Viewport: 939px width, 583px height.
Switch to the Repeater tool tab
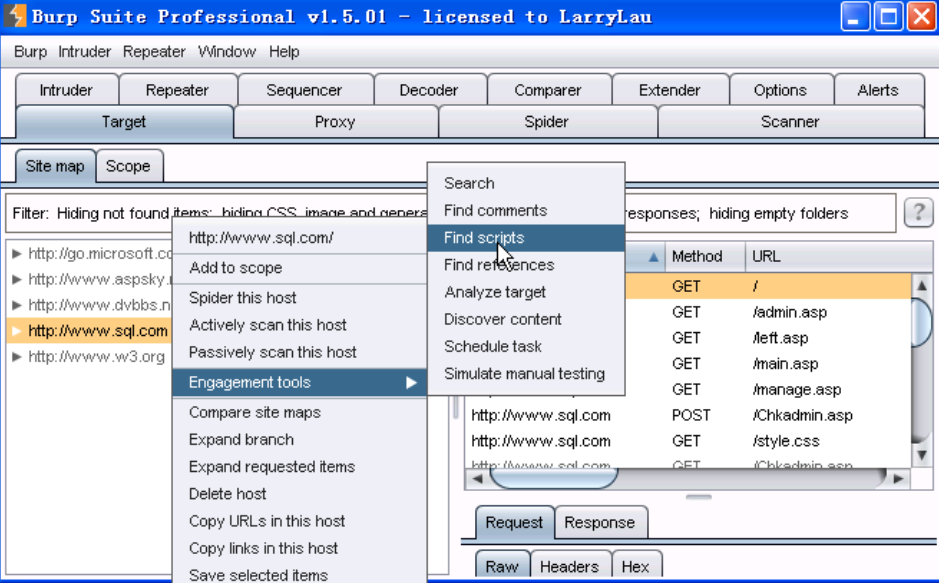[177, 90]
